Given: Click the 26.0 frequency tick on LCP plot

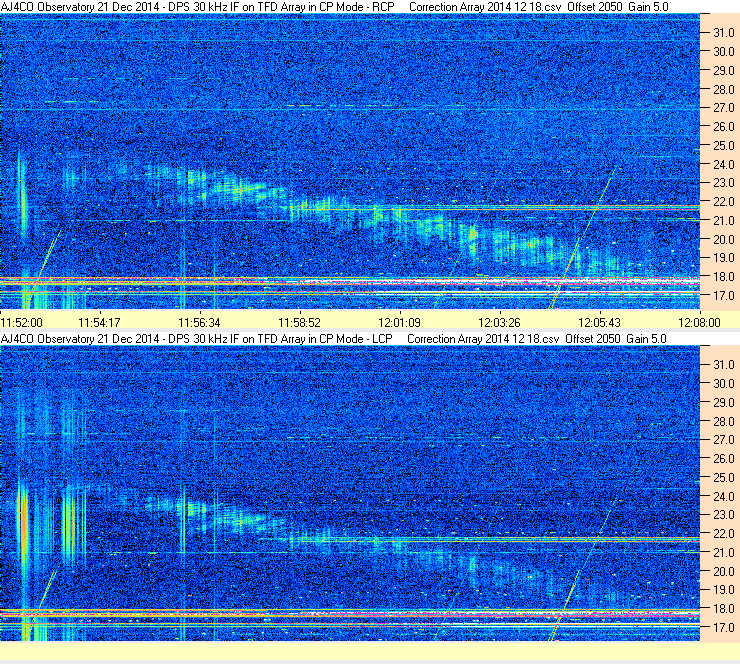Looking at the screenshot, I should tap(723, 459).
